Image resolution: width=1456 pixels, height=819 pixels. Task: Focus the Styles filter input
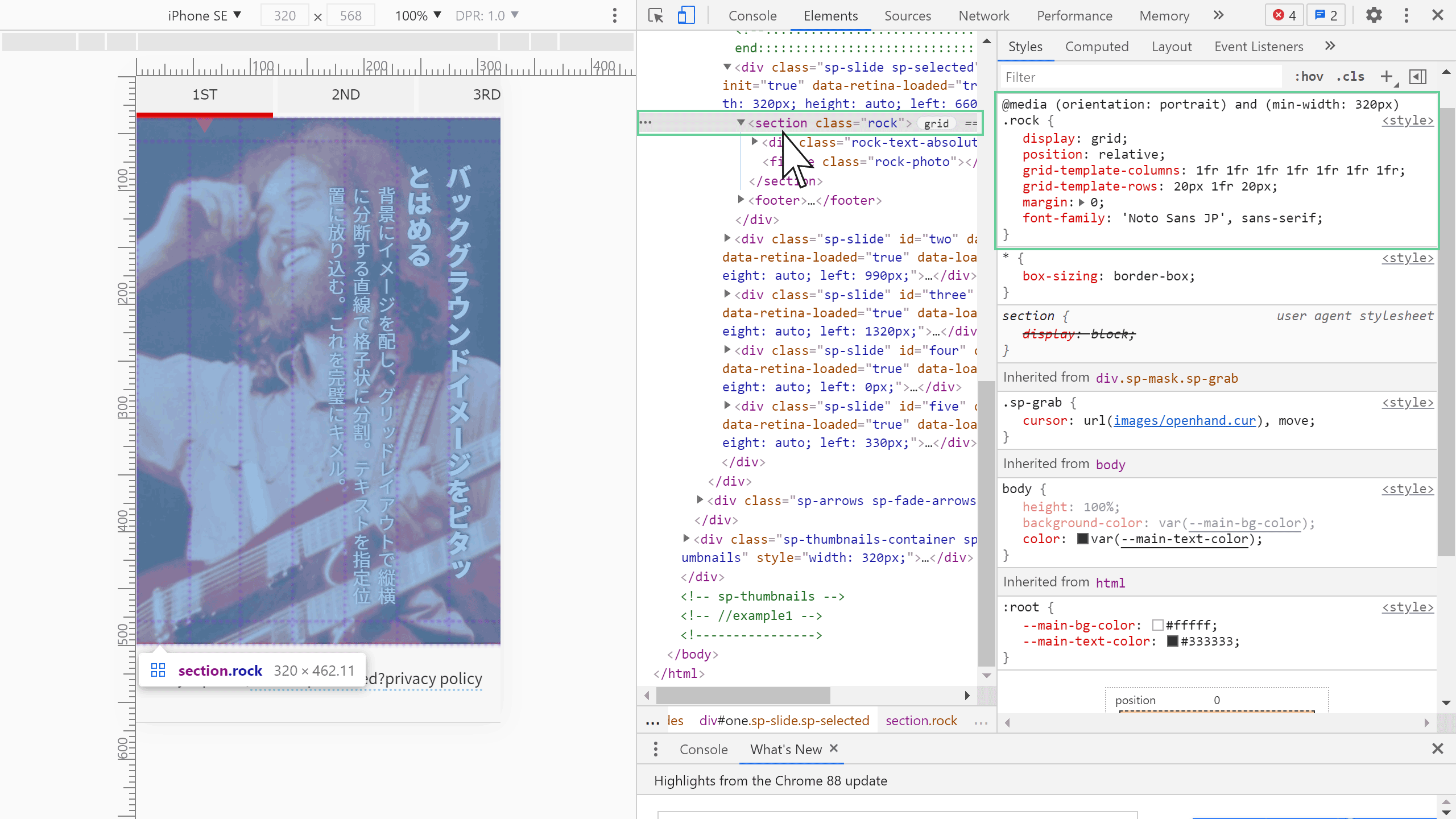pyautogui.click(x=1141, y=77)
